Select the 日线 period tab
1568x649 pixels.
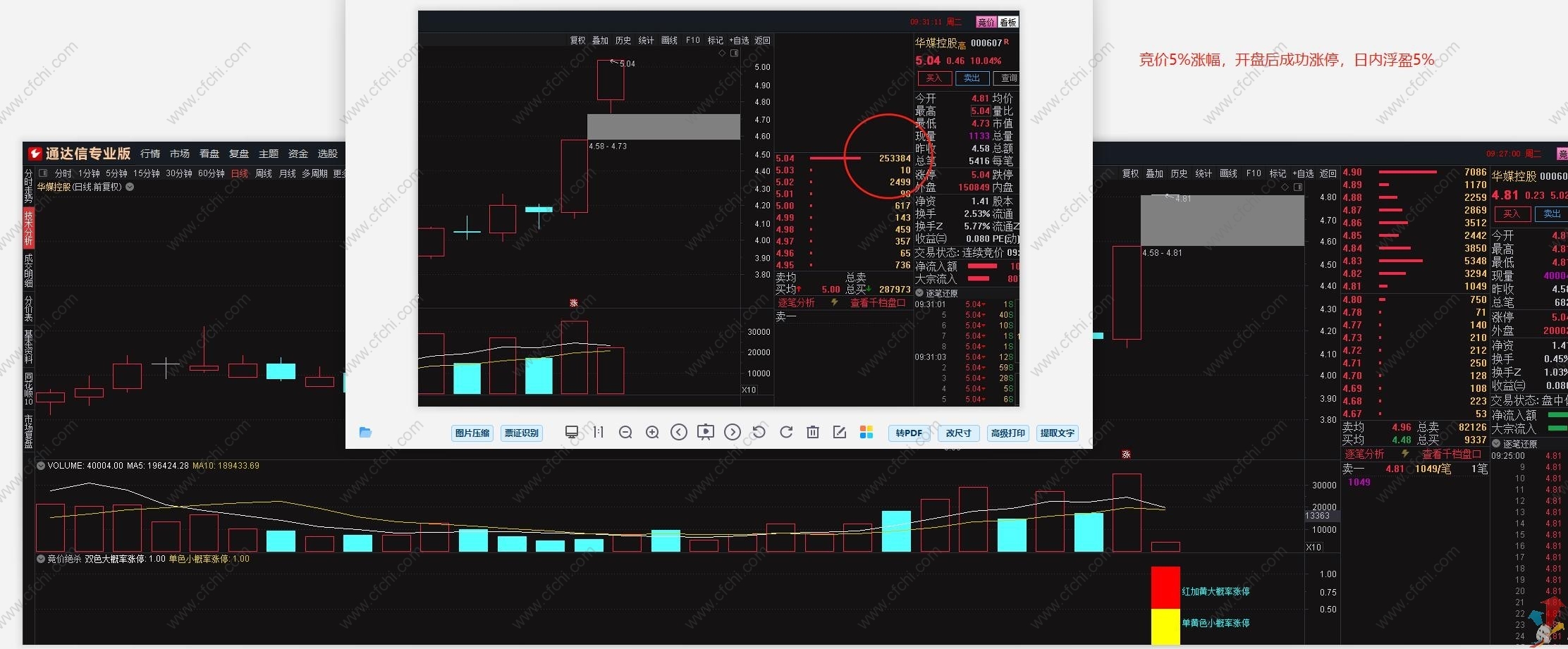[x=240, y=173]
